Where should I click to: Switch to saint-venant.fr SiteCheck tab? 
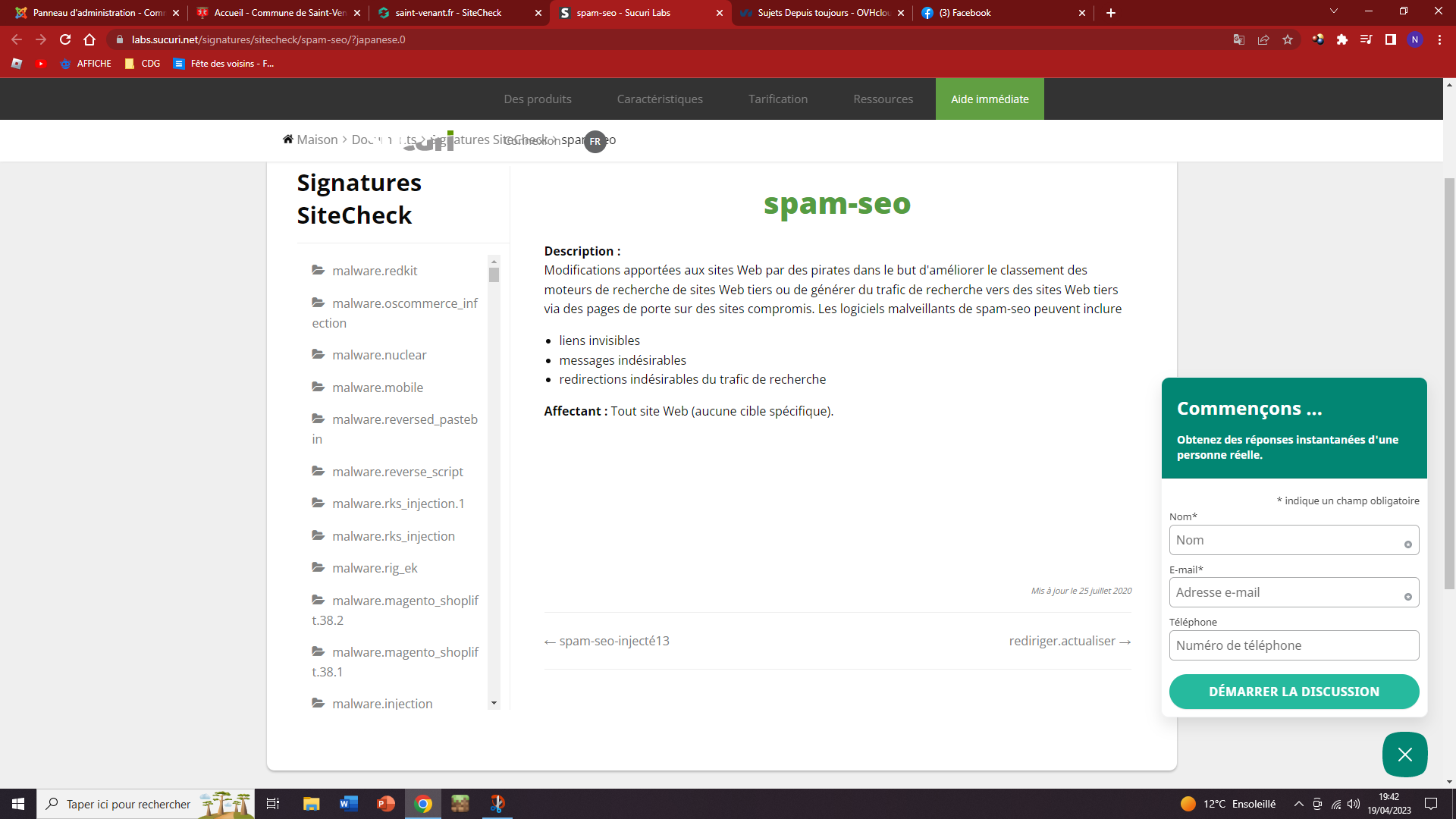447,13
